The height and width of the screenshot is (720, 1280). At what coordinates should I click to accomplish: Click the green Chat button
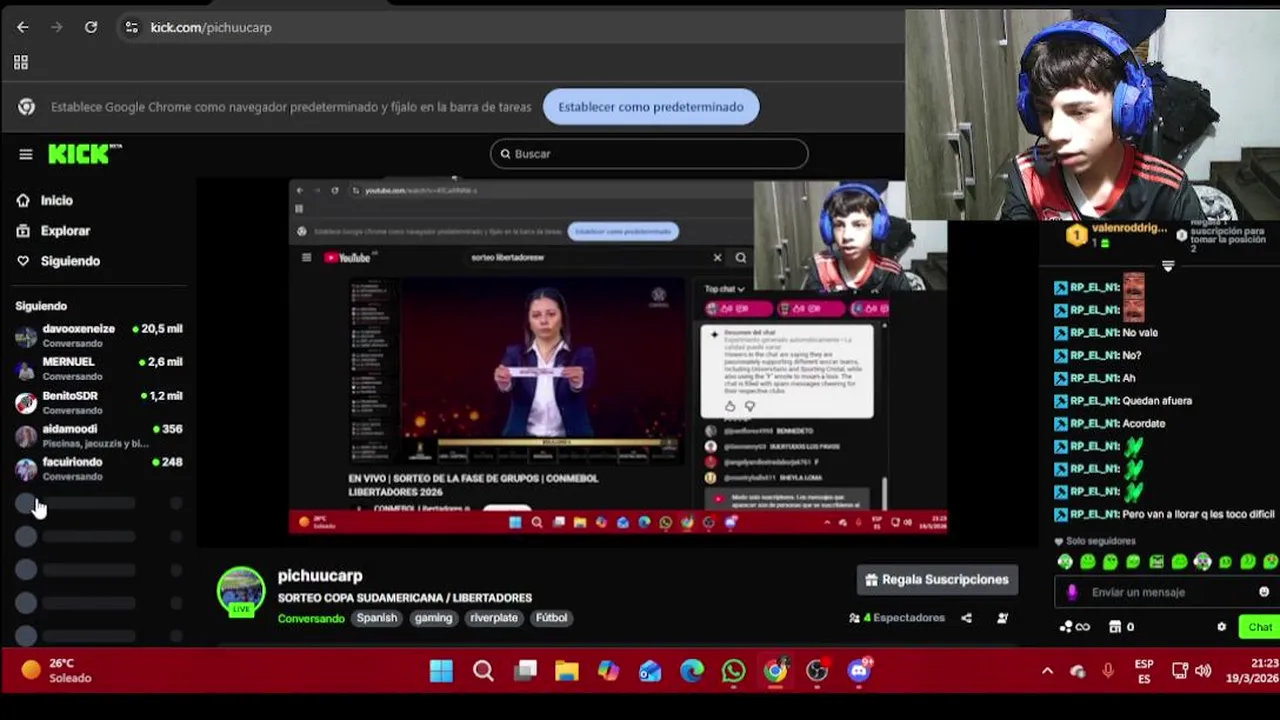click(x=1259, y=627)
